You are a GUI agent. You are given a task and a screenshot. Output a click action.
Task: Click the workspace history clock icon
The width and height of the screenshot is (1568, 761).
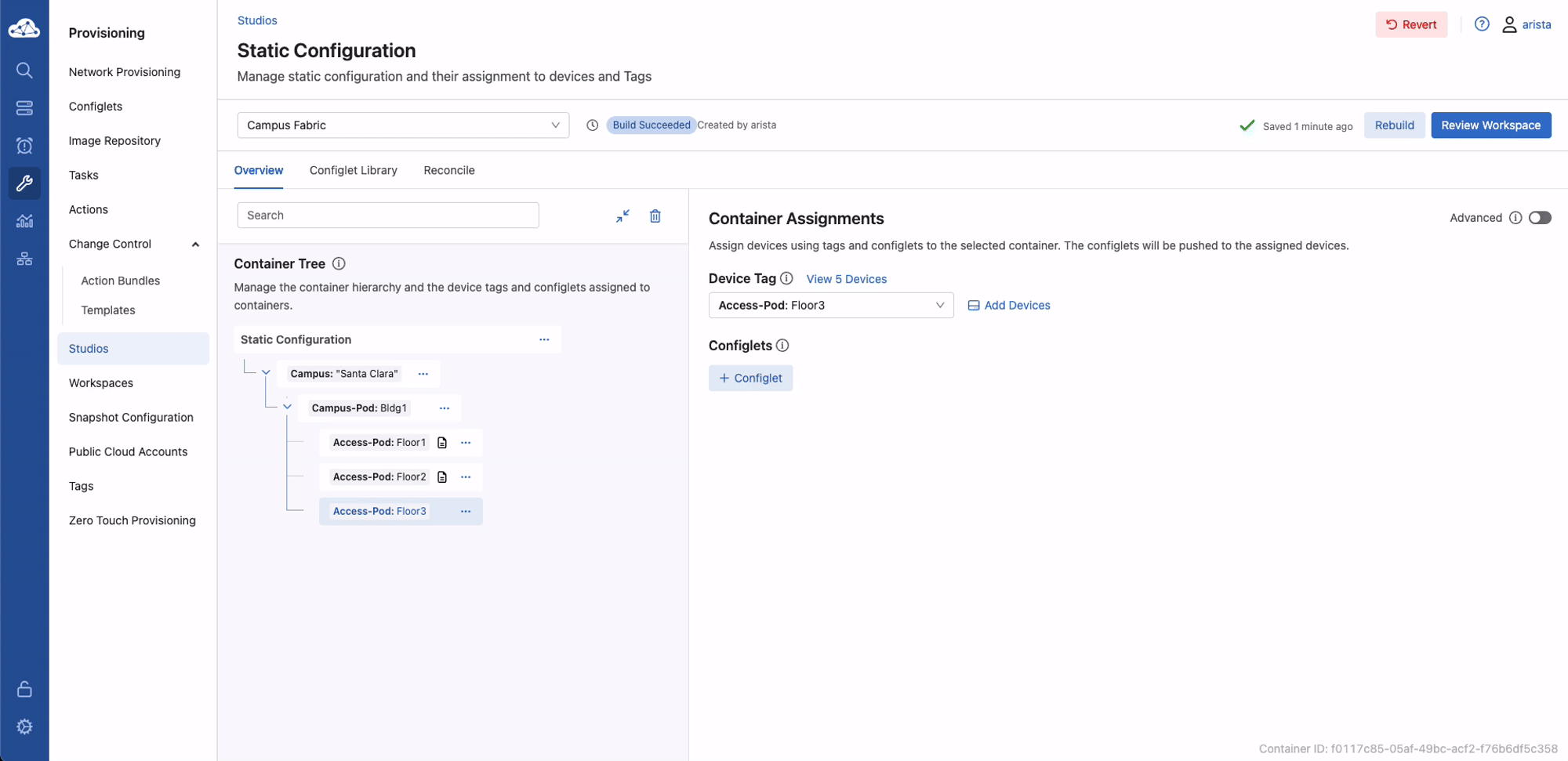(593, 125)
